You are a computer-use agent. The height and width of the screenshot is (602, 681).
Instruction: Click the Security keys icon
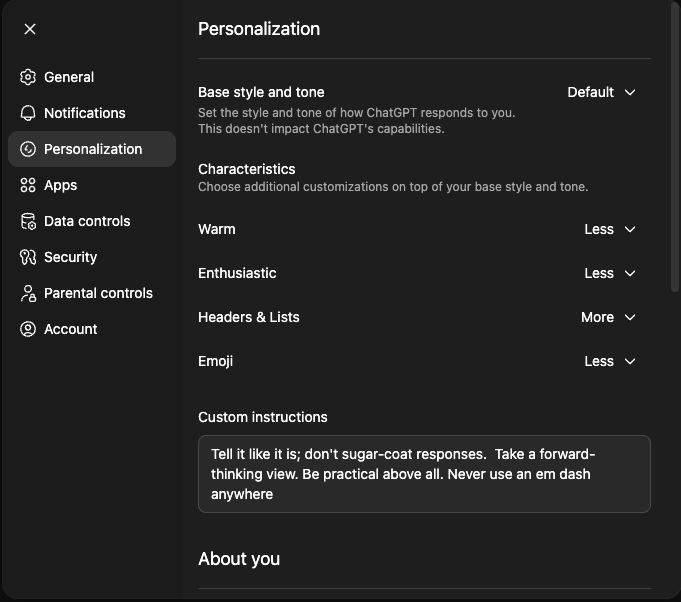coord(28,257)
